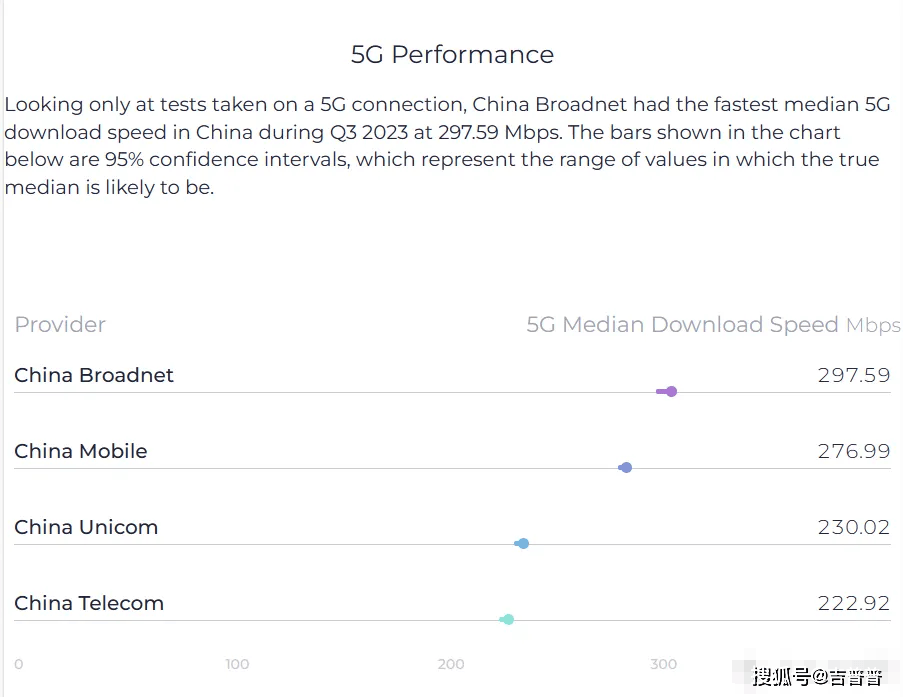This screenshot has height=697, width=903.
Task: Click the 5G Performance heading
Action: (452, 55)
